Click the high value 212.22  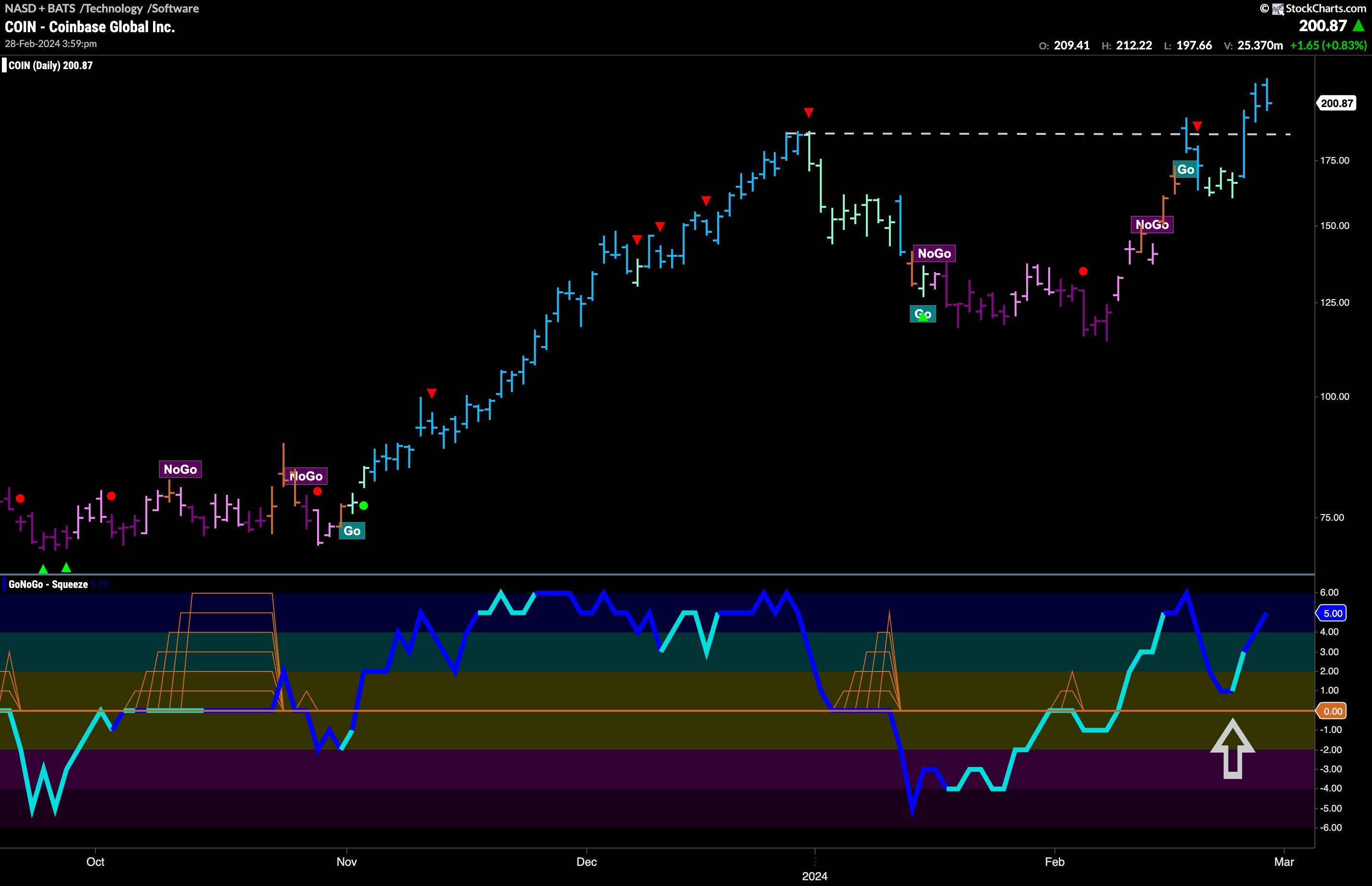coord(1134,46)
